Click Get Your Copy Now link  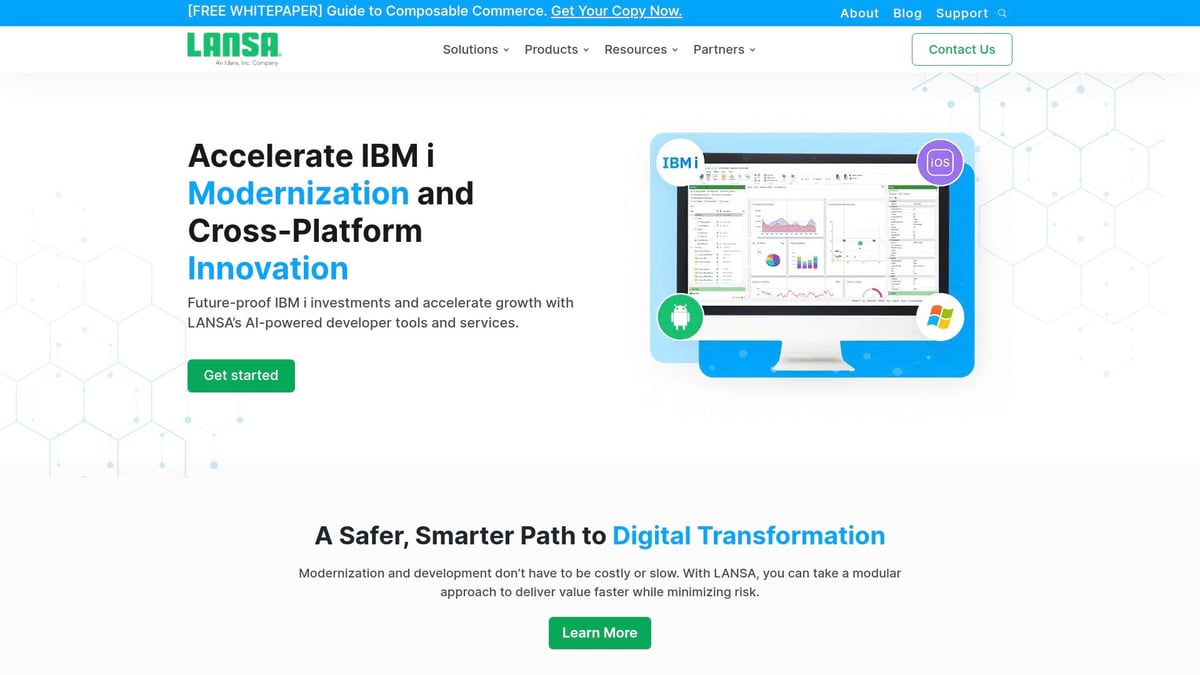tap(616, 11)
